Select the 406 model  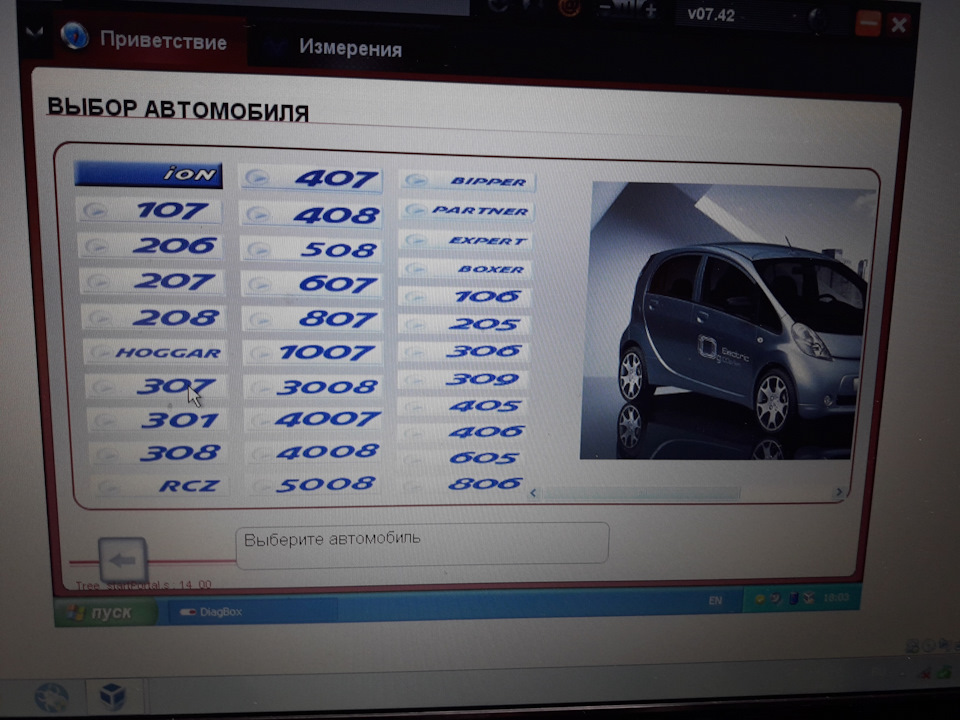point(462,432)
